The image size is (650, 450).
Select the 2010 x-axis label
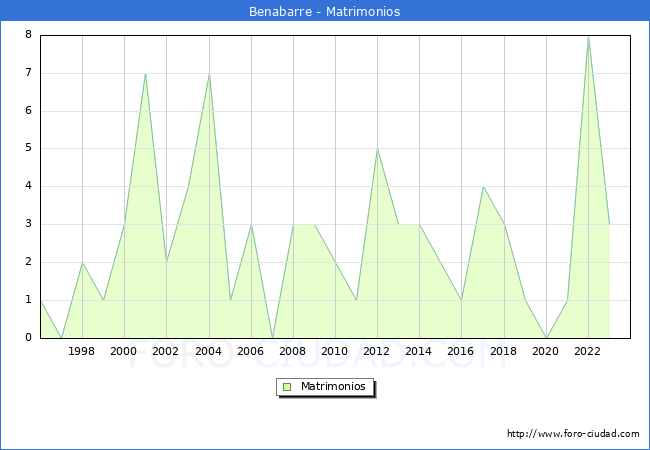pyautogui.click(x=335, y=351)
